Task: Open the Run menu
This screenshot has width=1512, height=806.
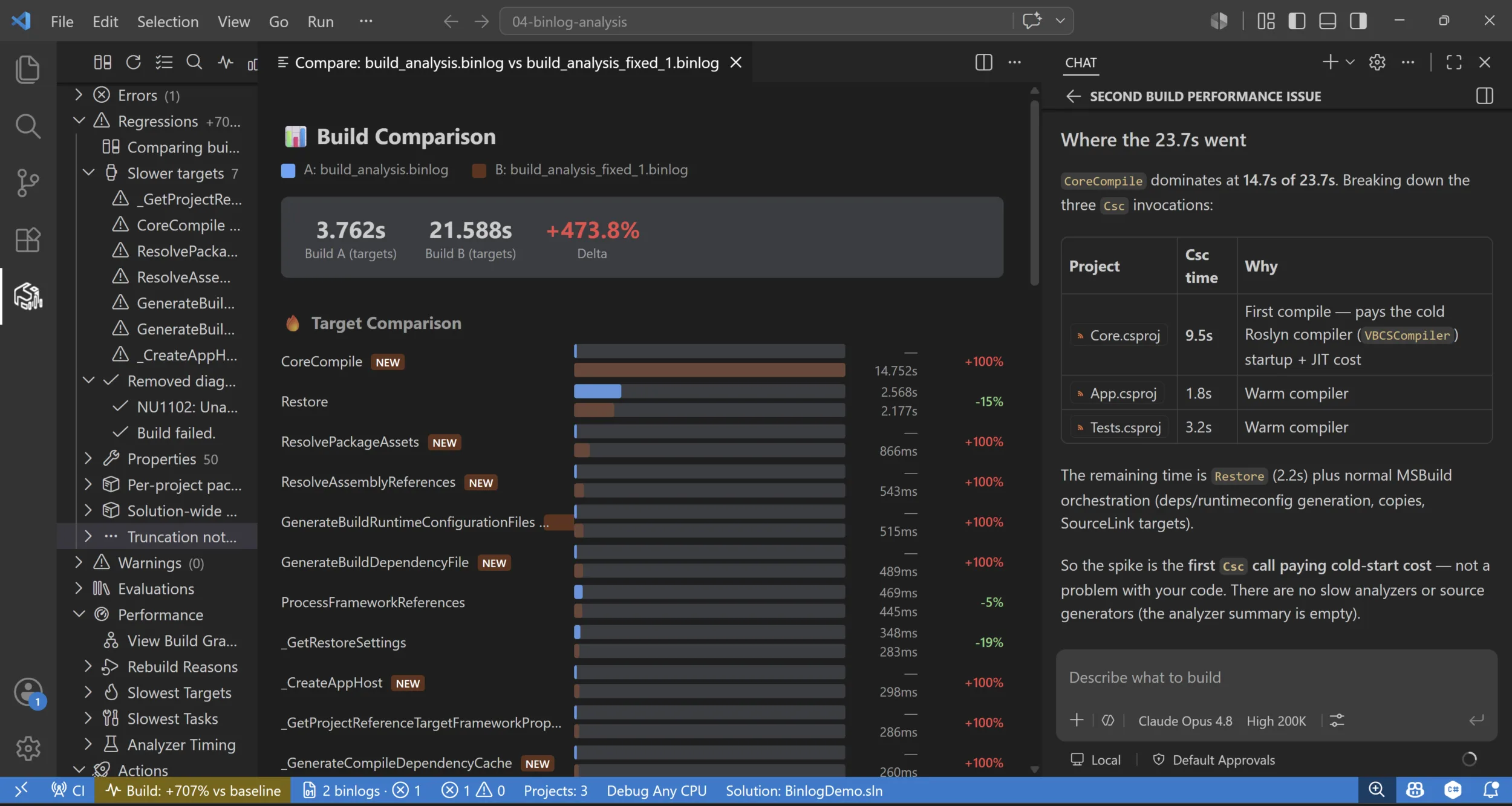Action: click(x=321, y=21)
